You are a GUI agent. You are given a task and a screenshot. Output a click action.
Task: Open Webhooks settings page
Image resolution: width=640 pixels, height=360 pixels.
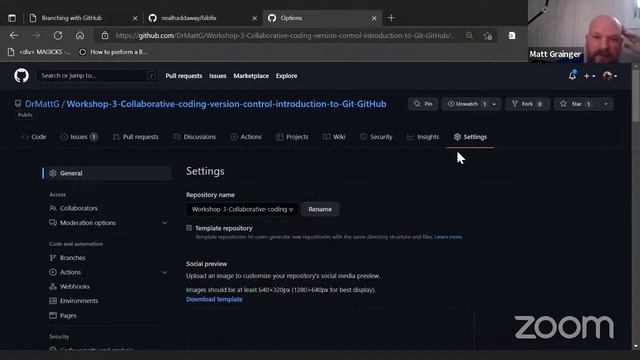point(74,287)
